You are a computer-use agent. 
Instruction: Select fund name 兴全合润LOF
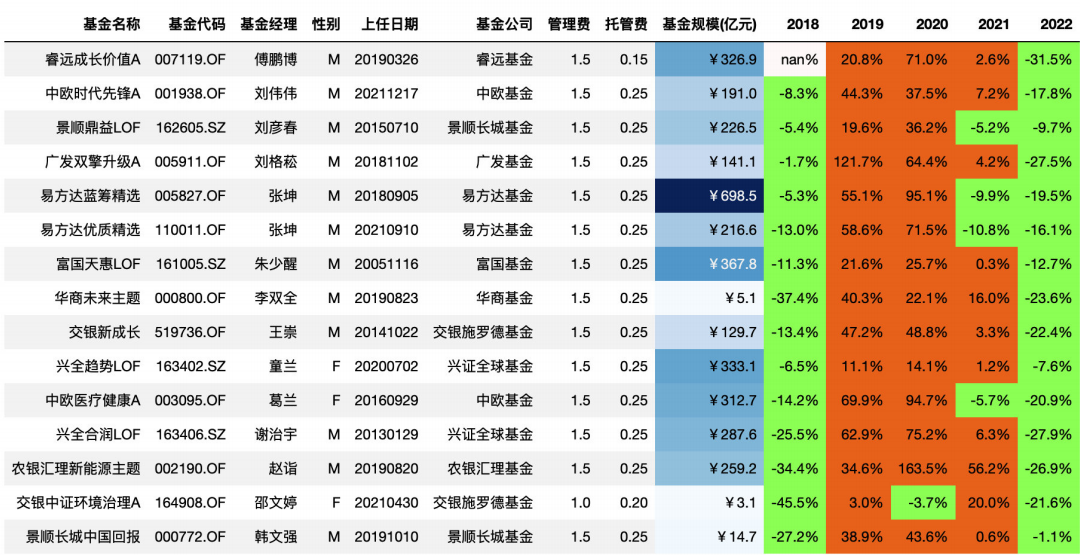[98, 434]
